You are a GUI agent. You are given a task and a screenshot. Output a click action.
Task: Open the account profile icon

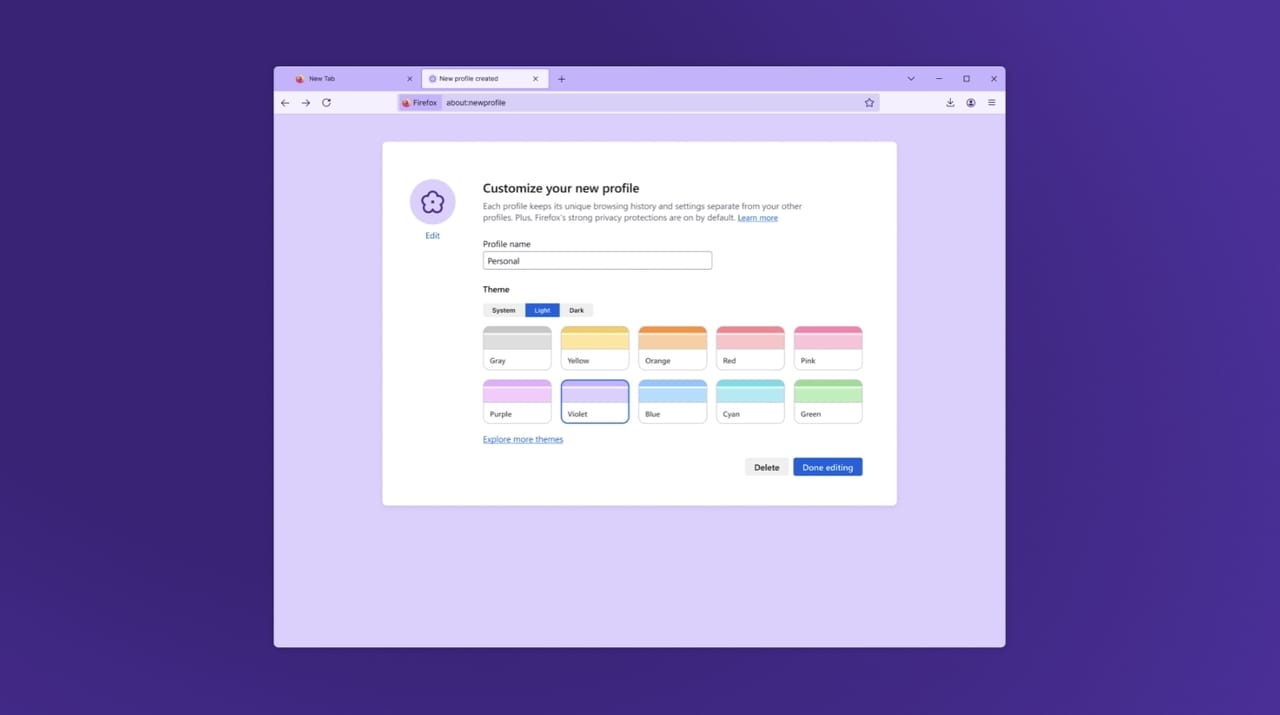click(x=971, y=103)
